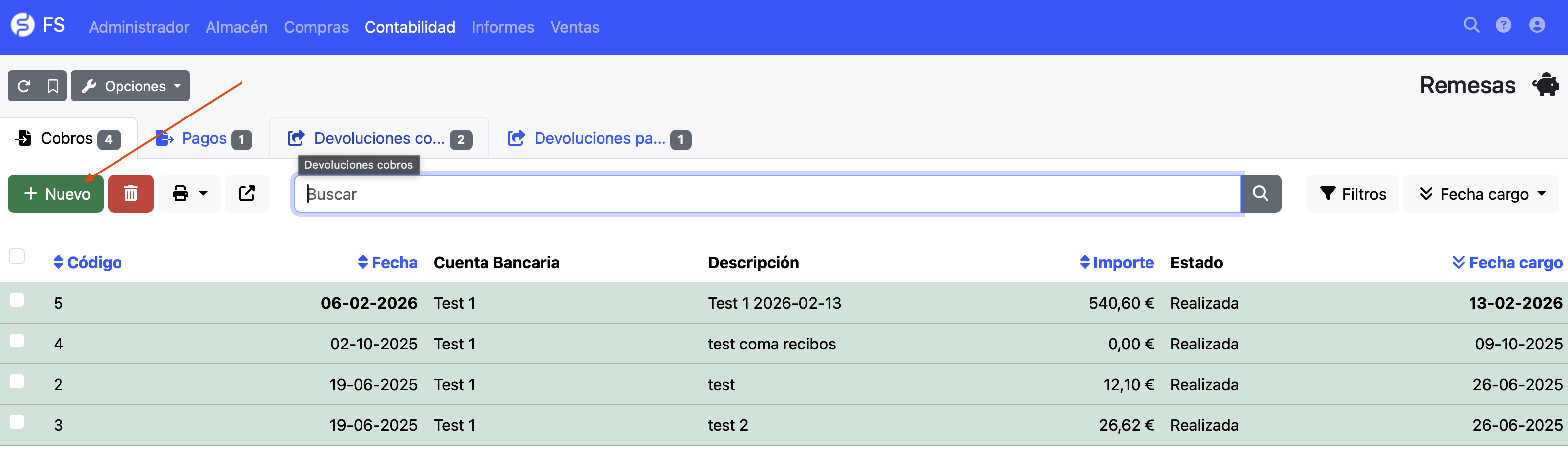Image resolution: width=1568 pixels, height=462 pixels.
Task: Check the select-all checkbox in the header
Action: pyautogui.click(x=16, y=257)
